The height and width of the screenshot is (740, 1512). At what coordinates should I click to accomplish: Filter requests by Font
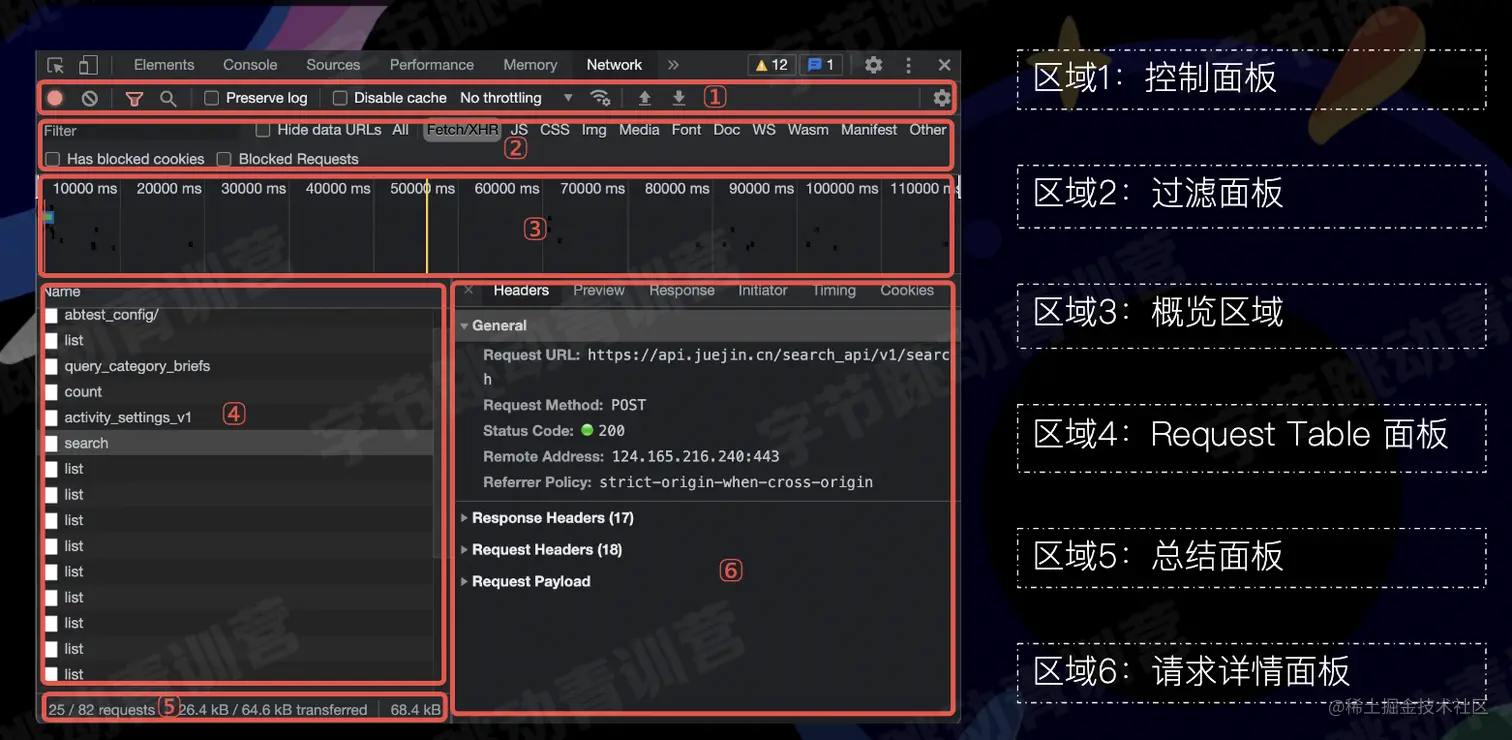click(686, 130)
